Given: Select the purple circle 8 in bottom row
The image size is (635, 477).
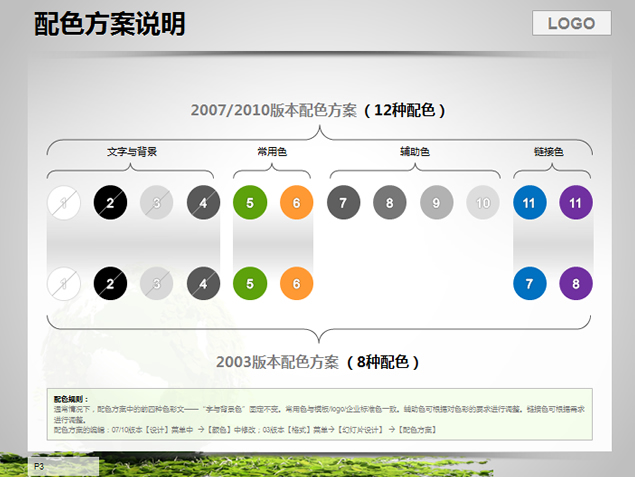Looking at the screenshot, I should 576,283.
